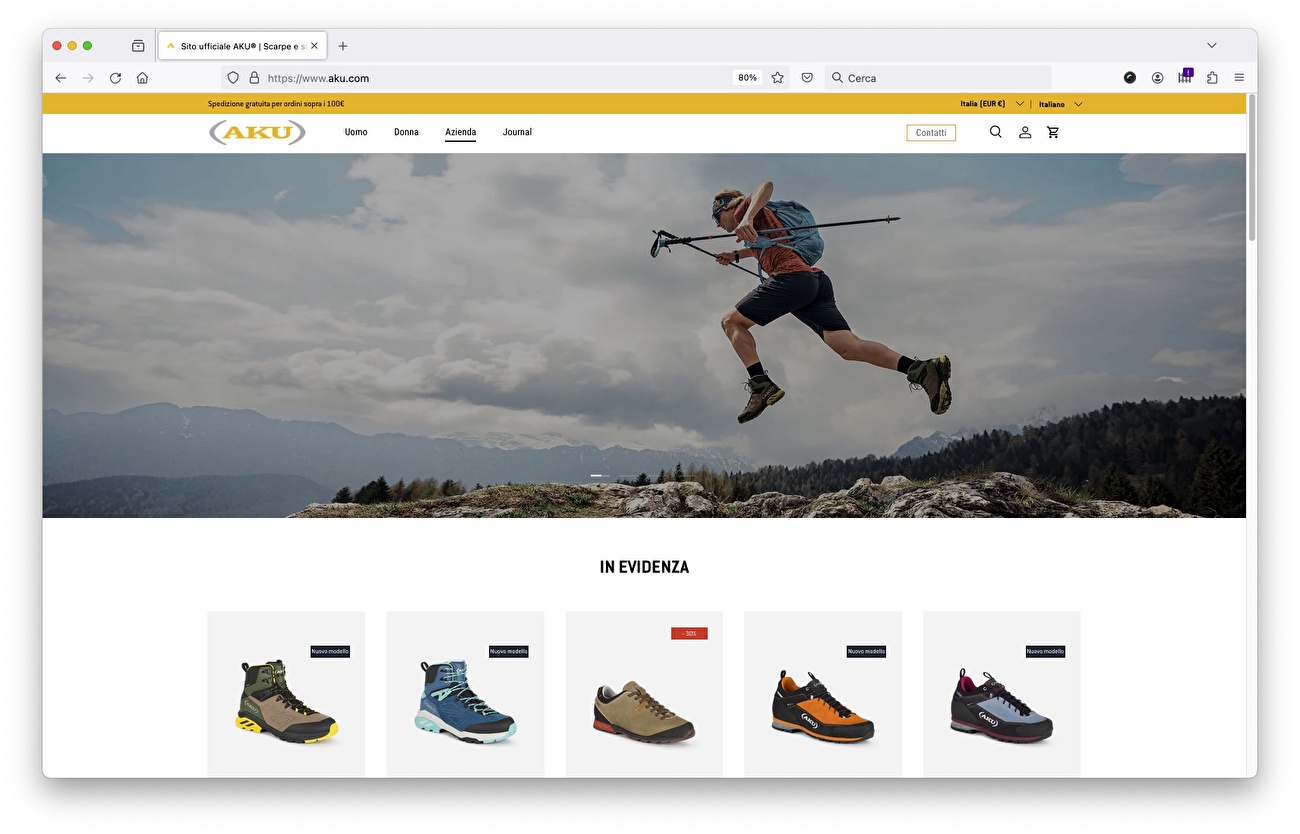The image size is (1300, 834).
Task: Open the browser home page icon
Action: pyautogui.click(x=142, y=78)
